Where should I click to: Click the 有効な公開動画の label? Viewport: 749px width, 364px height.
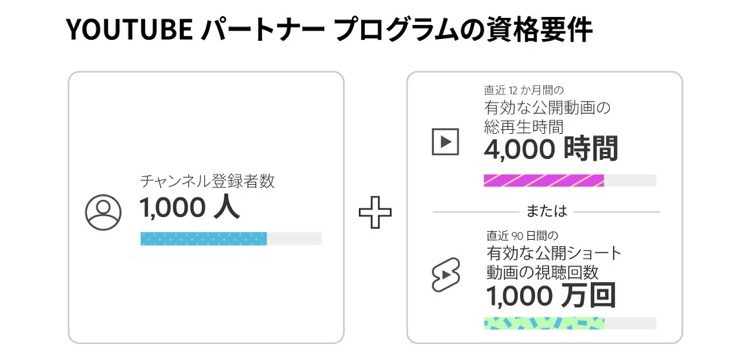[547, 108]
